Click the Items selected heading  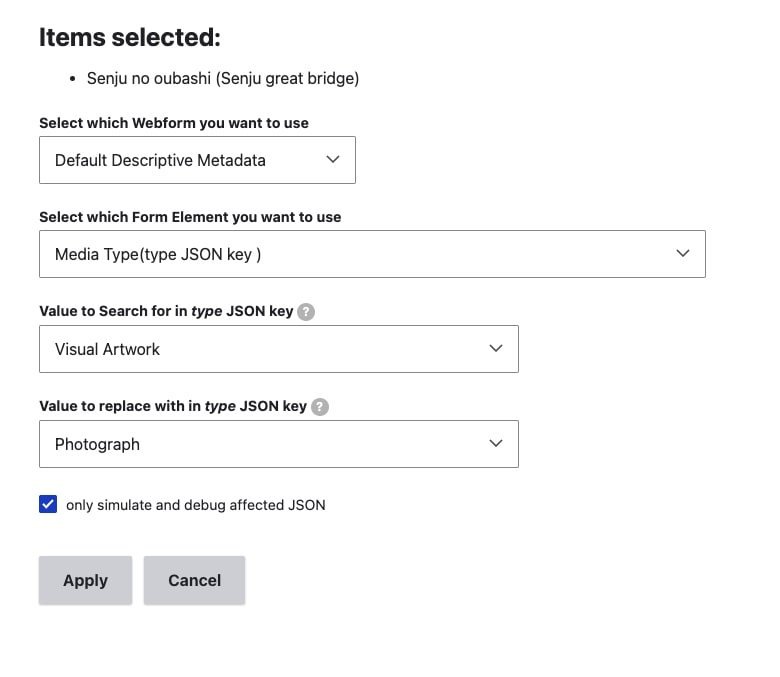point(129,38)
